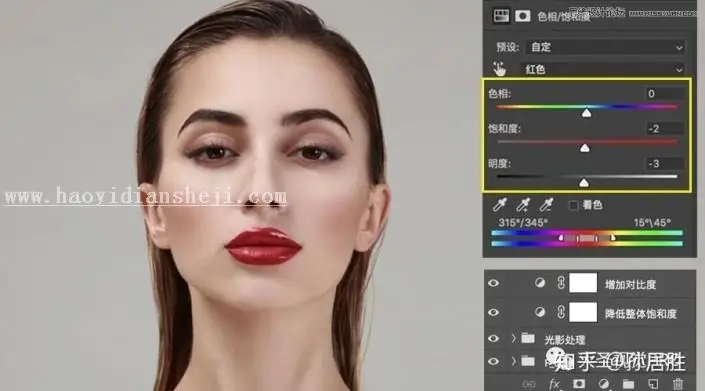This screenshot has height=391, width=705.
Task: Hide the 增加对比度 layer
Action: tap(494, 283)
